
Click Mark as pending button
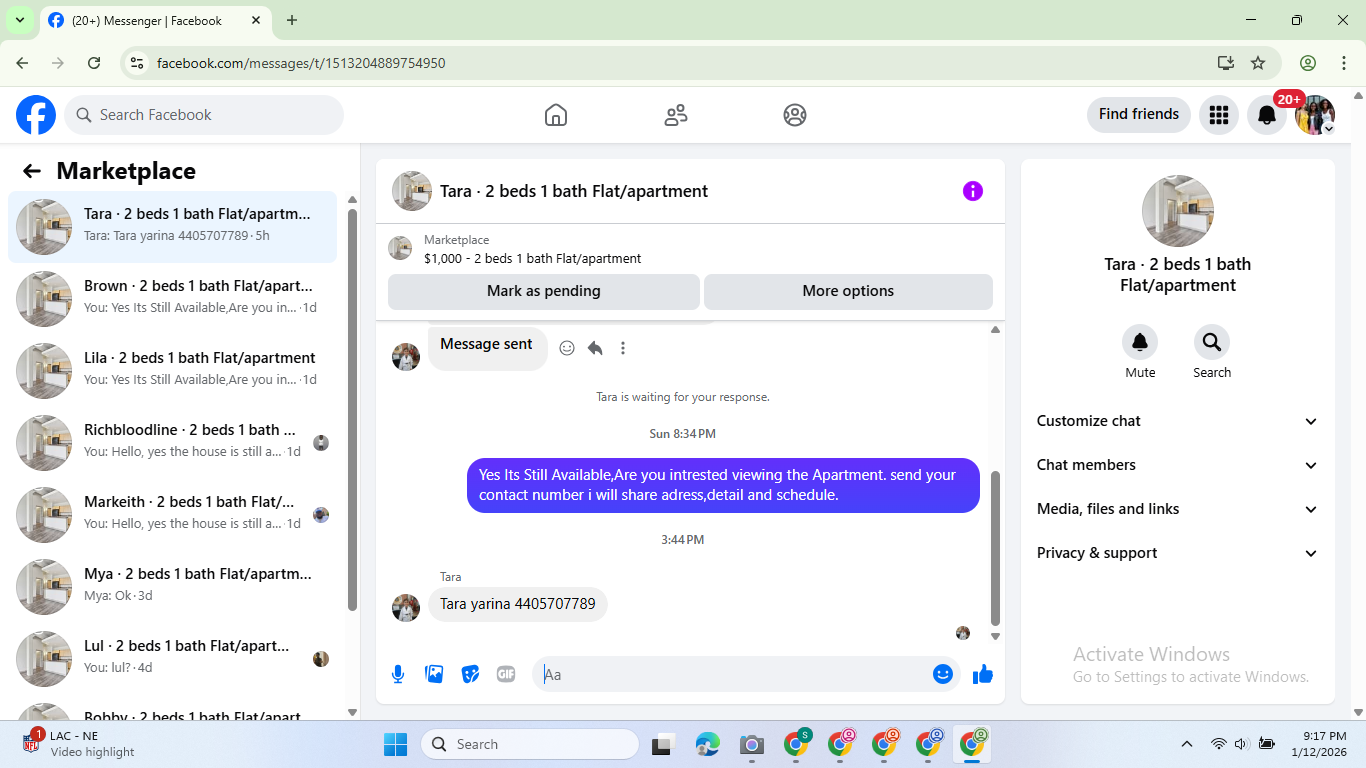tap(544, 291)
